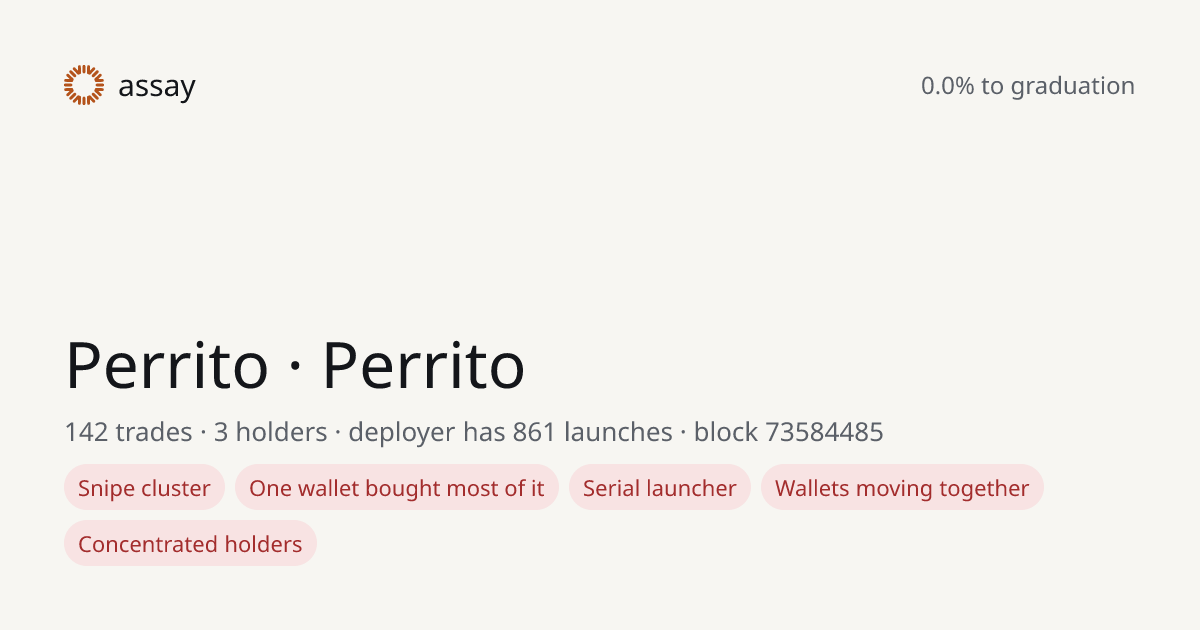Click the number 142 in trades stat
Image resolution: width=1200 pixels, height=630 pixels.
point(87,432)
